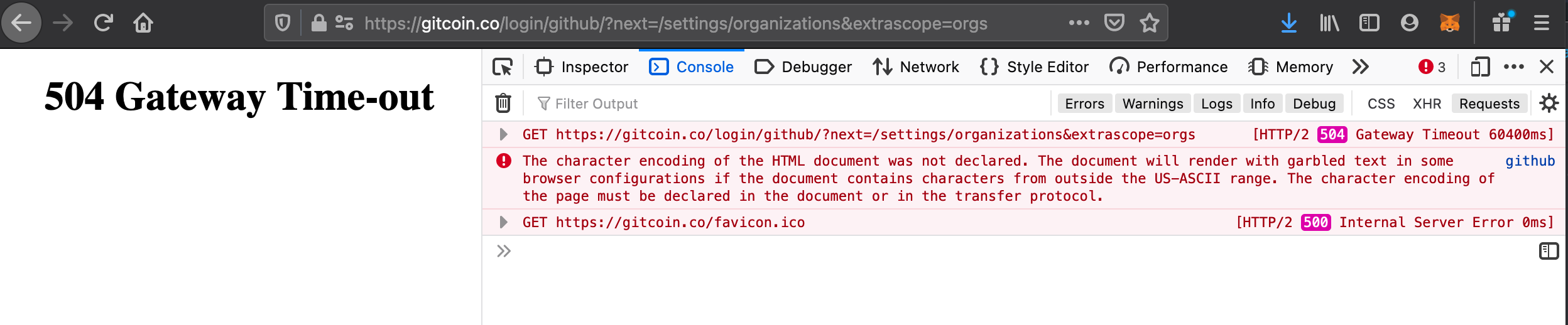Click the MetaMask fox extension icon
This screenshot has height=325, width=1568.
point(1449,23)
